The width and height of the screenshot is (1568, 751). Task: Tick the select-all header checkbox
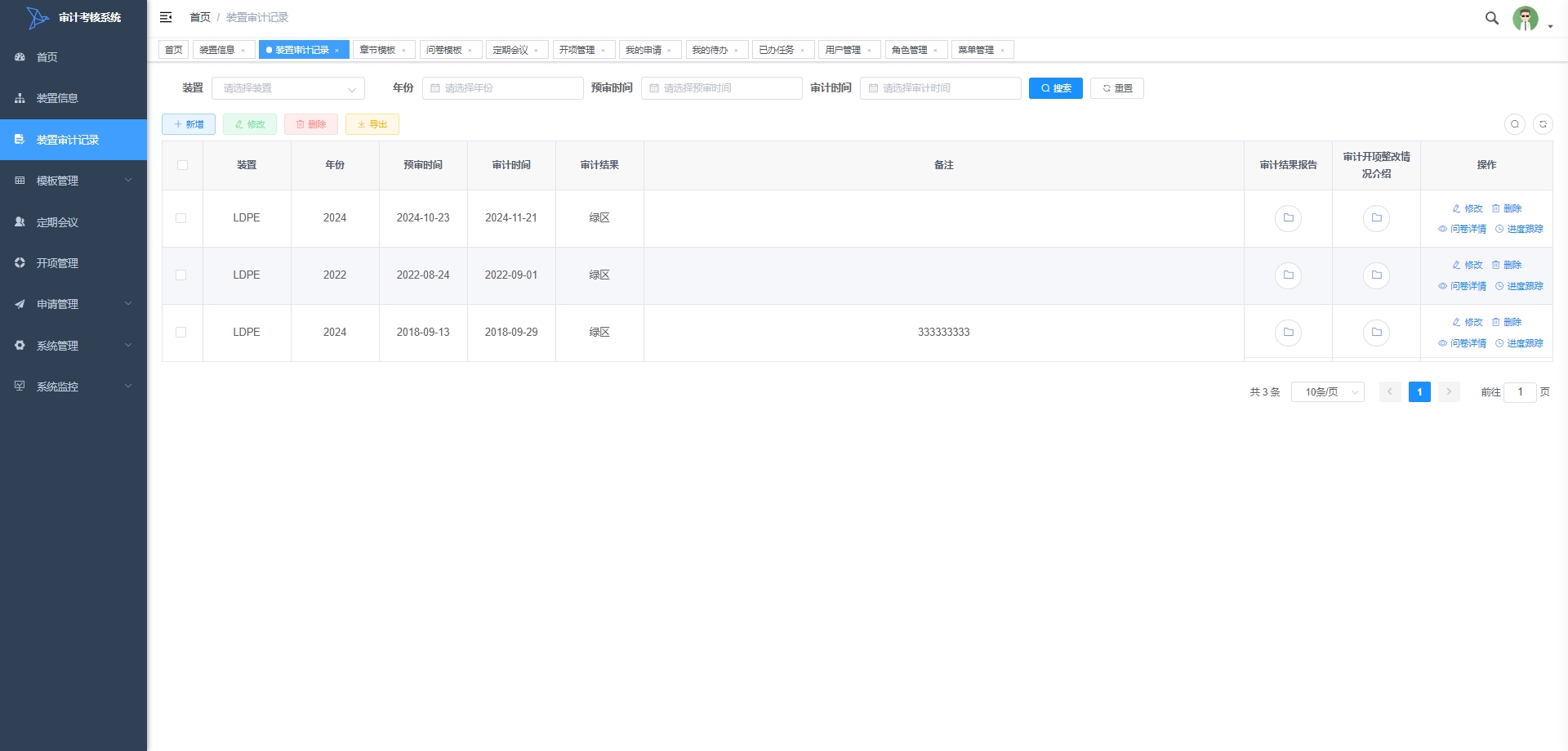[182, 165]
